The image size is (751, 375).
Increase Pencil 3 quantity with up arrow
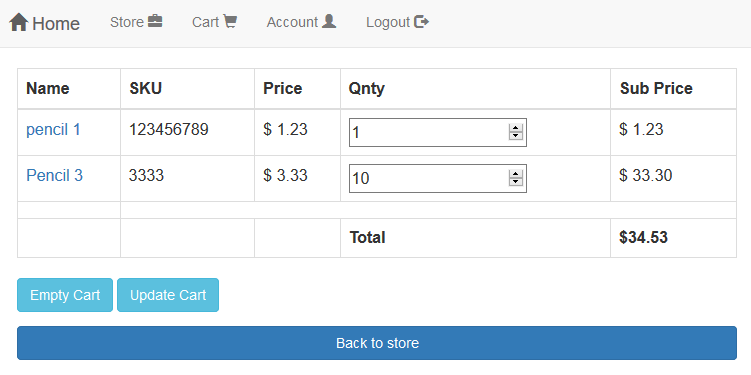coord(515,174)
